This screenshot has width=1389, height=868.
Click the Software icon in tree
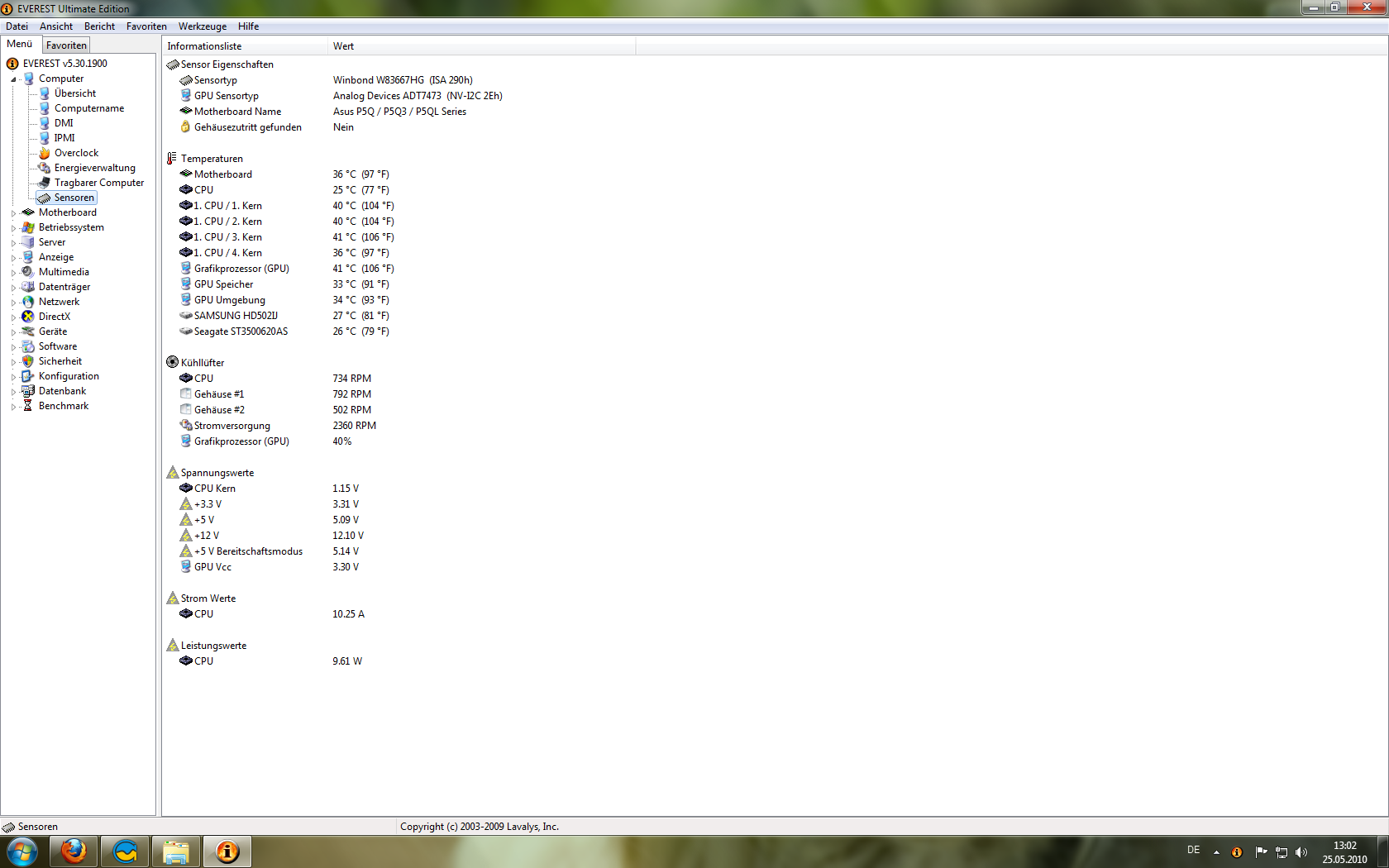pyautogui.click(x=28, y=346)
